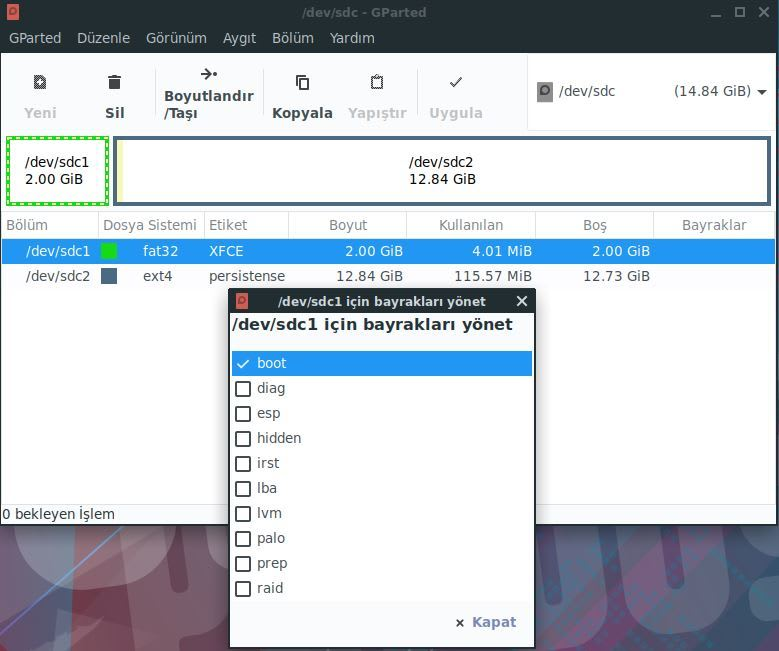Screen dimensions: 779x651
Task: Click the blue ext4 color swatch
Action: pos(109,276)
